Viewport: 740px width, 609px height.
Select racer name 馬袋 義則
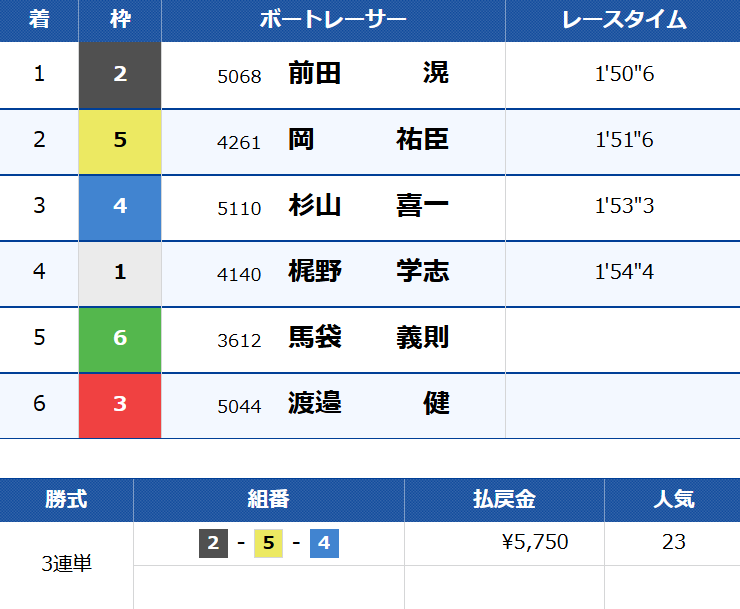(x=368, y=337)
